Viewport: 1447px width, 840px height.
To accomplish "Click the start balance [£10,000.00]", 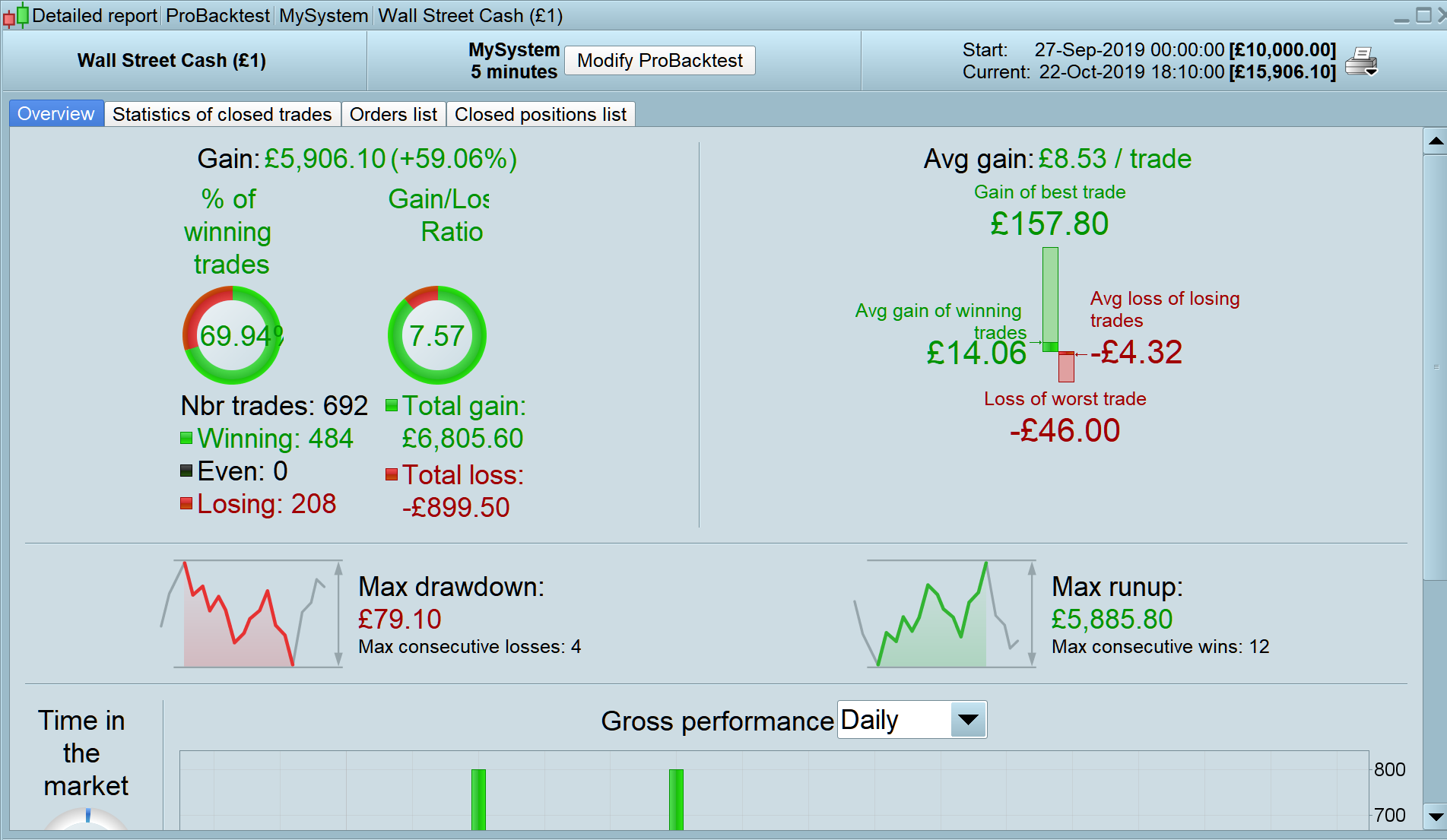I will [1283, 50].
